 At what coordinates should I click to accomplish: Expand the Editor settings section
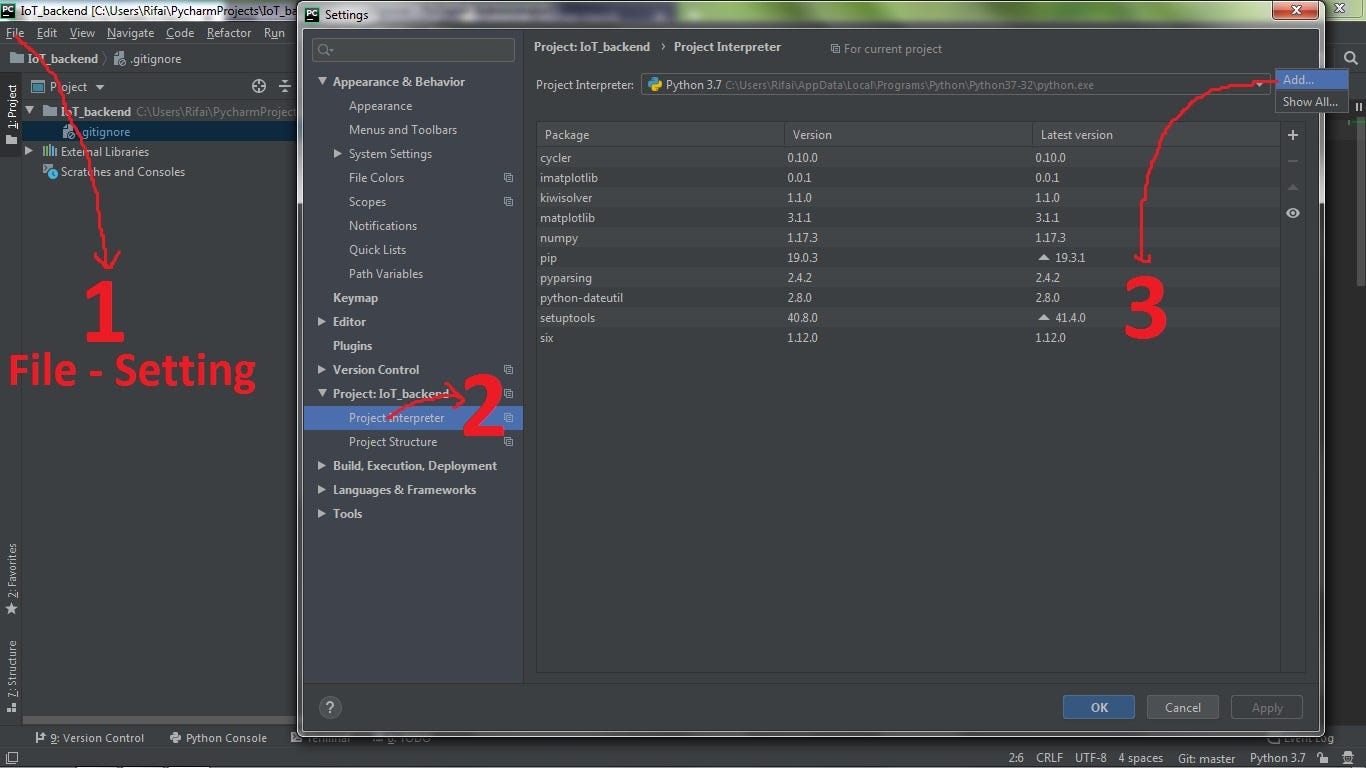tap(322, 322)
